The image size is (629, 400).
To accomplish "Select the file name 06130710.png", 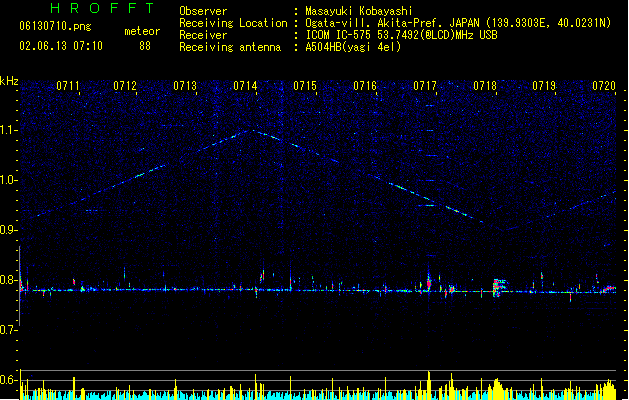I will pyautogui.click(x=55, y=26).
